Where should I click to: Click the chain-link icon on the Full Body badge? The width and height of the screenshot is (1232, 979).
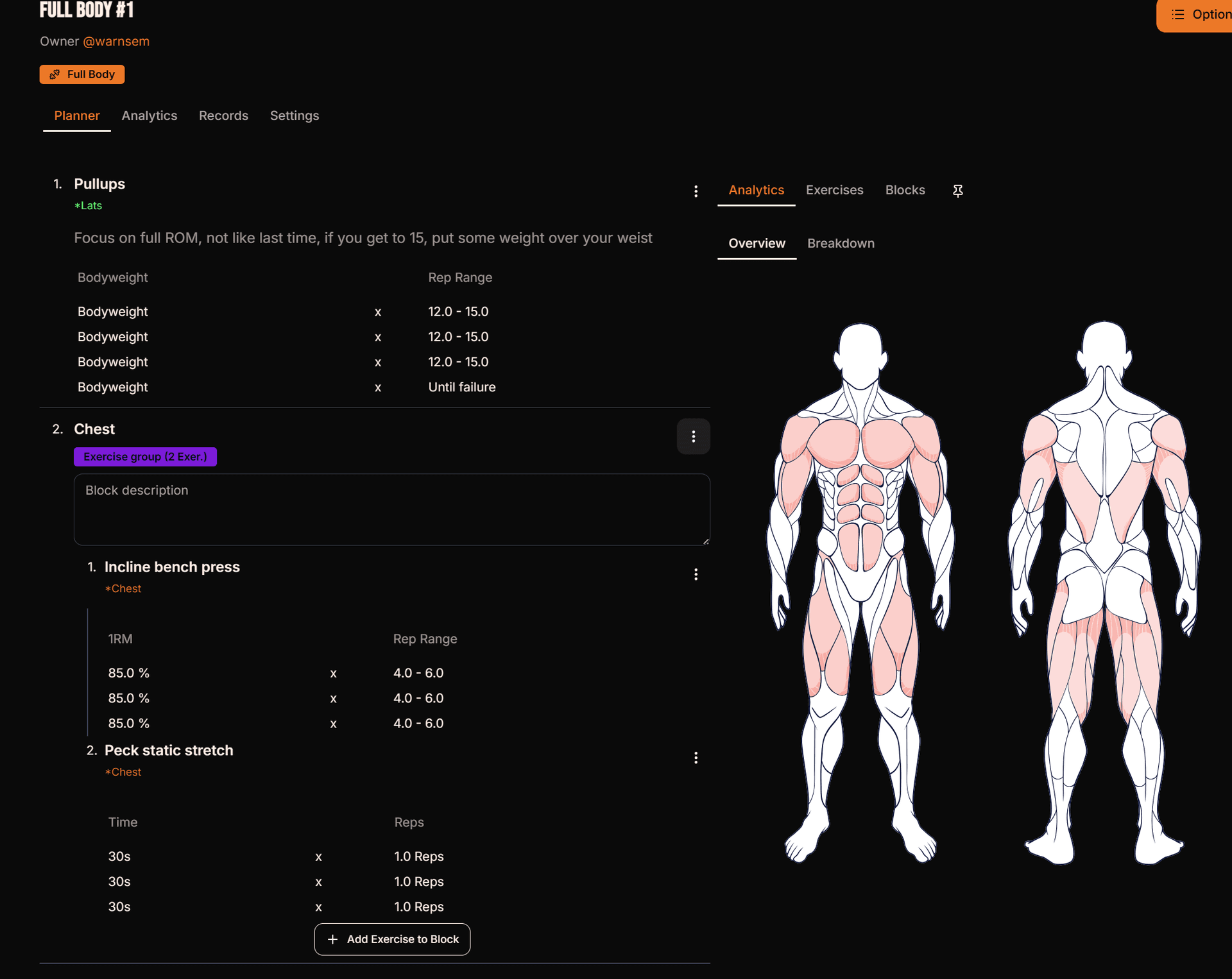tap(55, 74)
